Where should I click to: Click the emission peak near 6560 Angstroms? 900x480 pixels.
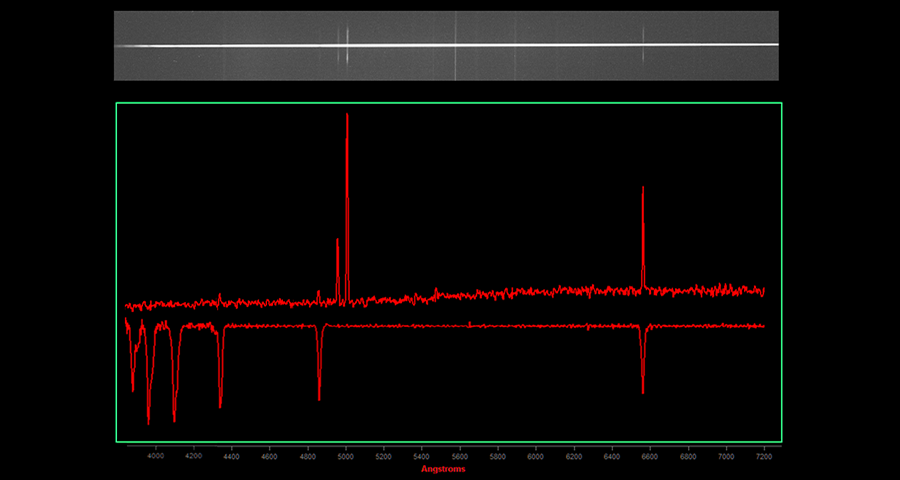[x=643, y=188]
